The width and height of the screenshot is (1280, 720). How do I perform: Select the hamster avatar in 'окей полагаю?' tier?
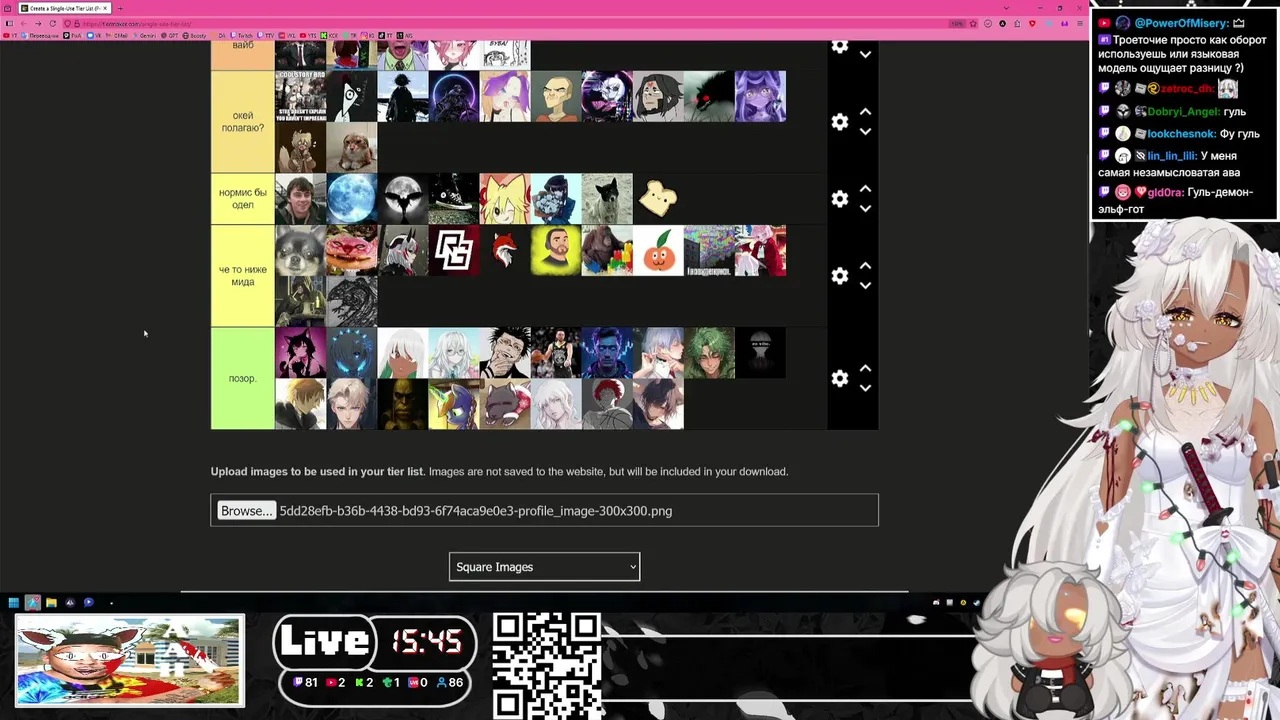[x=351, y=147]
